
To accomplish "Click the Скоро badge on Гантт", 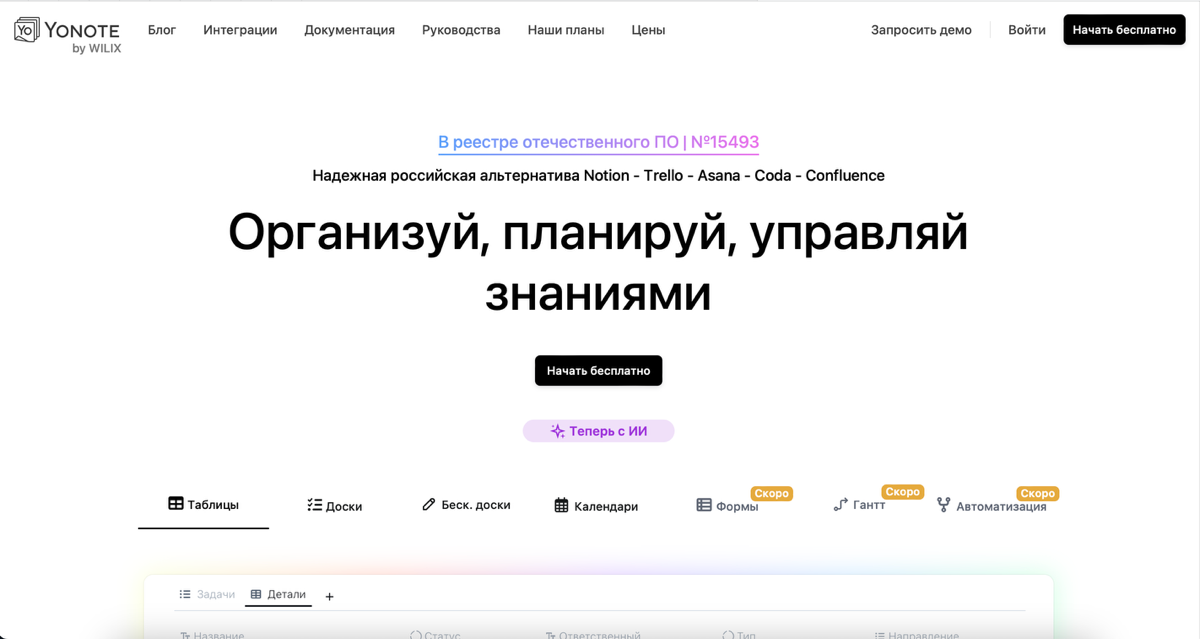I will [902, 492].
